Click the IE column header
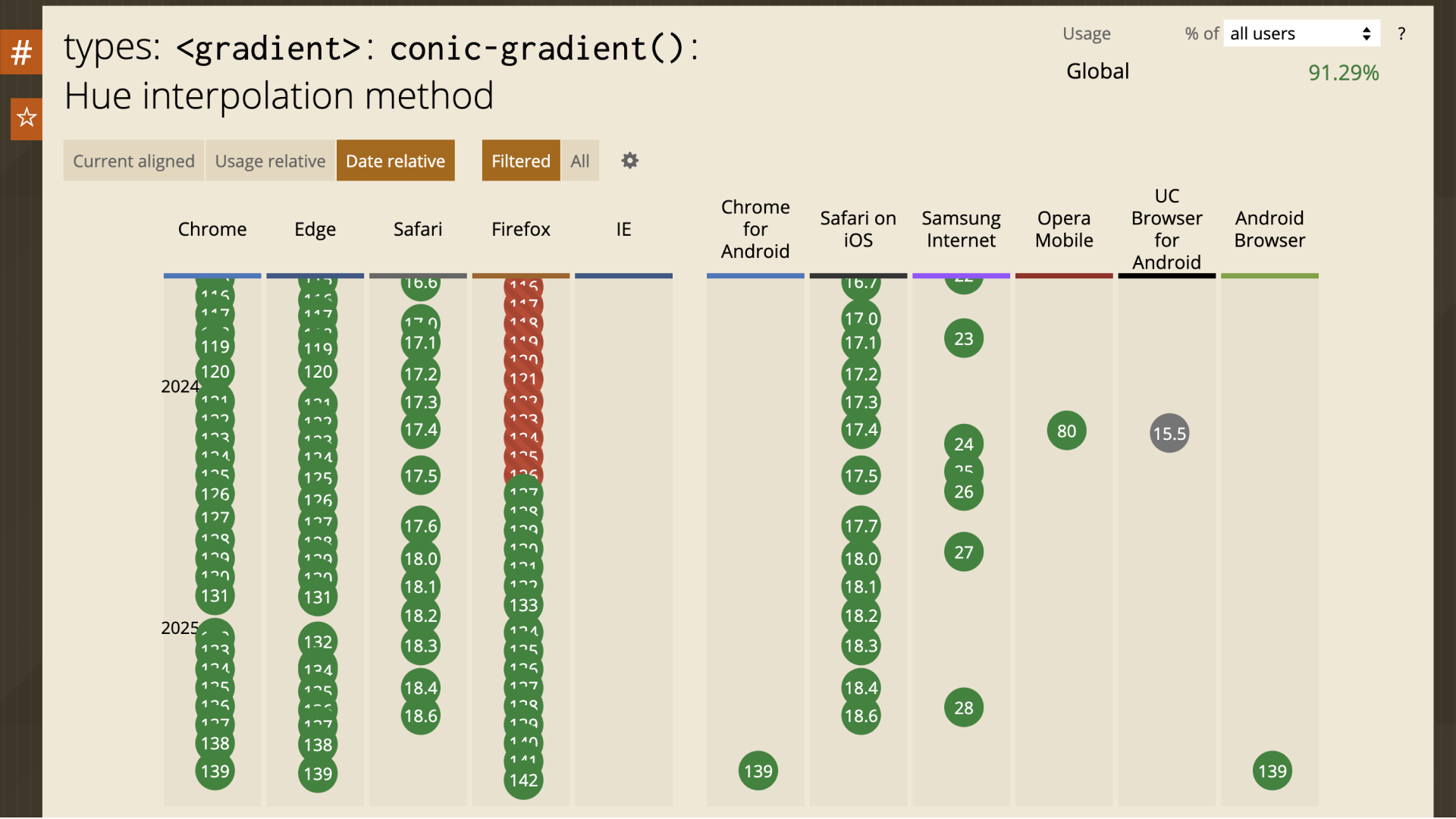1456x819 pixels. (x=623, y=229)
